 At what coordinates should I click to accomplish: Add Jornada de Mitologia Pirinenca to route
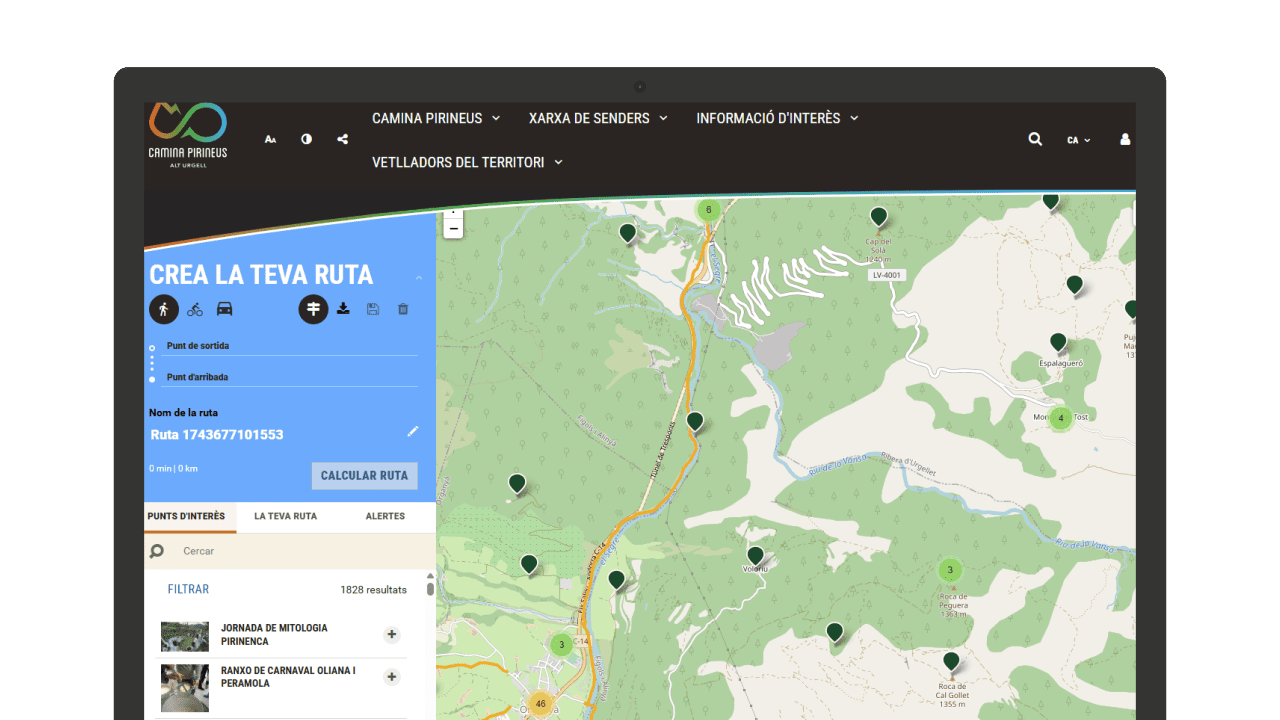[392, 635]
